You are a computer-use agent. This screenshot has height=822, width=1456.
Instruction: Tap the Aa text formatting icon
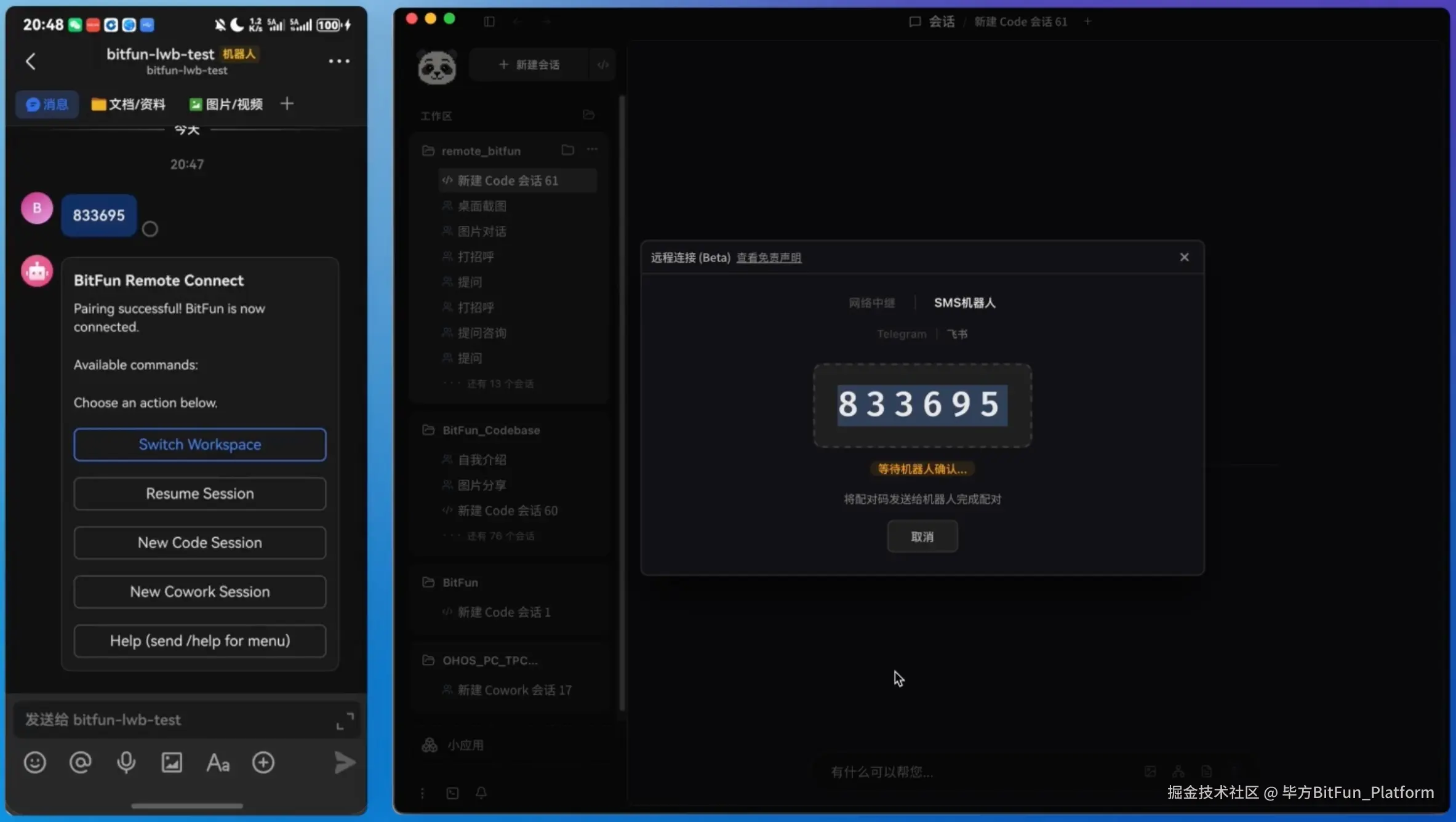point(218,763)
